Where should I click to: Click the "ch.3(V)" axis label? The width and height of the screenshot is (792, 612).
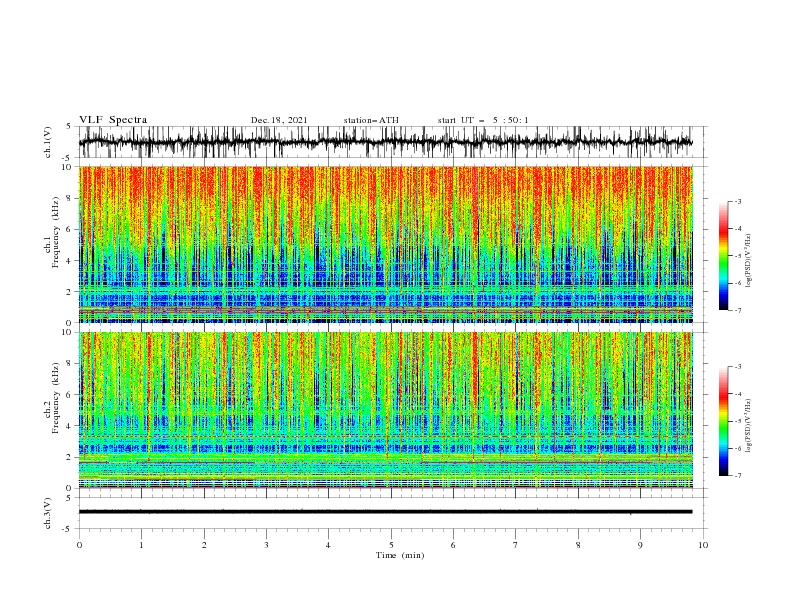pyautogui.click(x=48, y=513)
